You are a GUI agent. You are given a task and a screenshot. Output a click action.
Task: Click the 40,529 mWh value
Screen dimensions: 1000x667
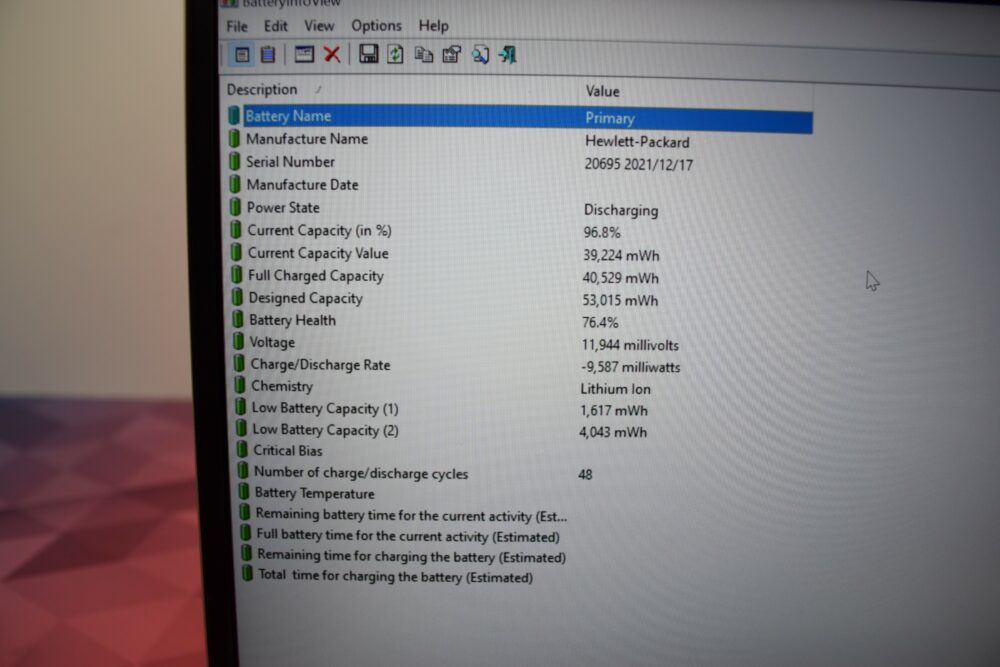(x=621, y=278)
